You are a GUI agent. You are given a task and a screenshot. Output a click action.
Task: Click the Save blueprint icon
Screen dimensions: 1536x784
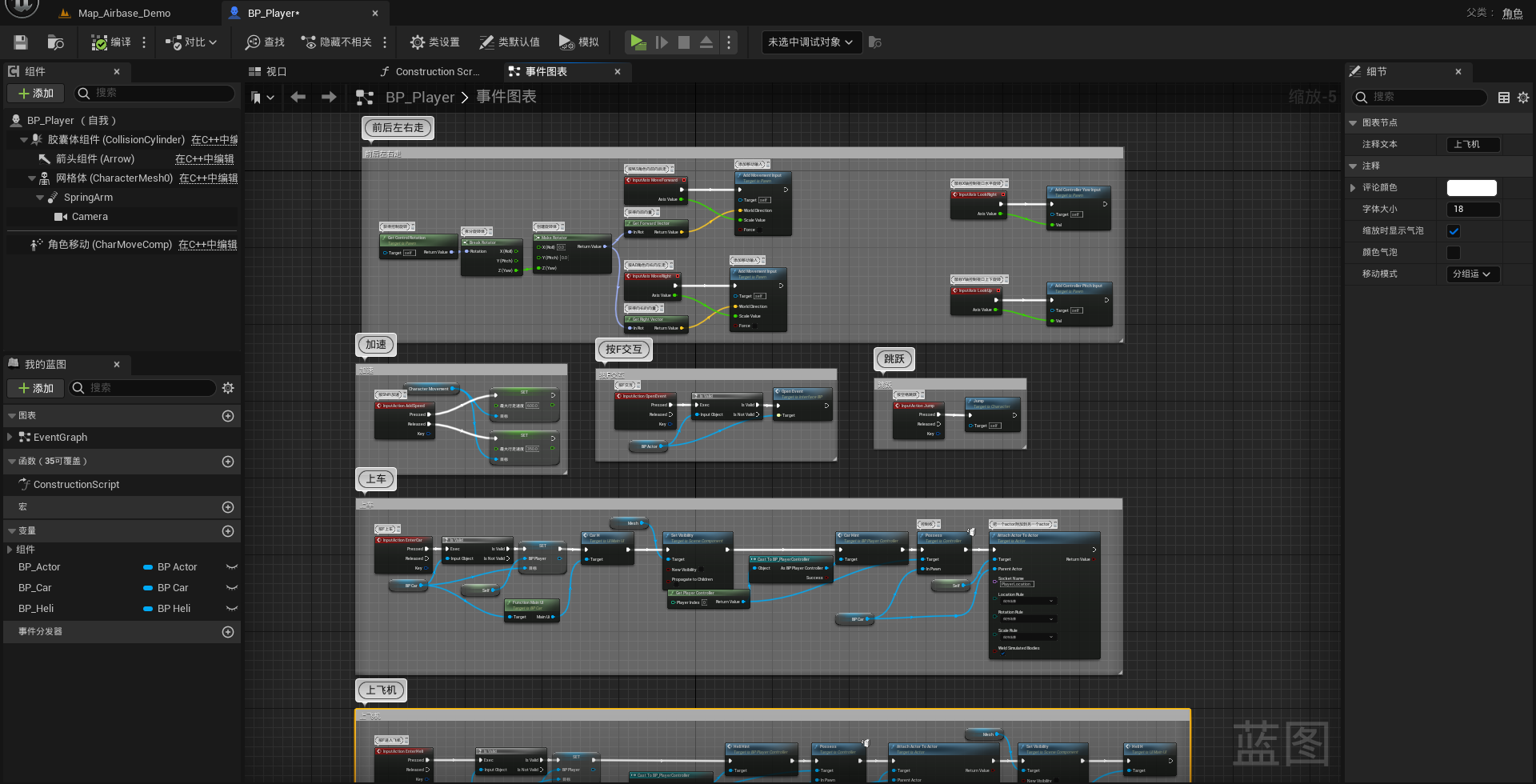(x=21, y=42)
